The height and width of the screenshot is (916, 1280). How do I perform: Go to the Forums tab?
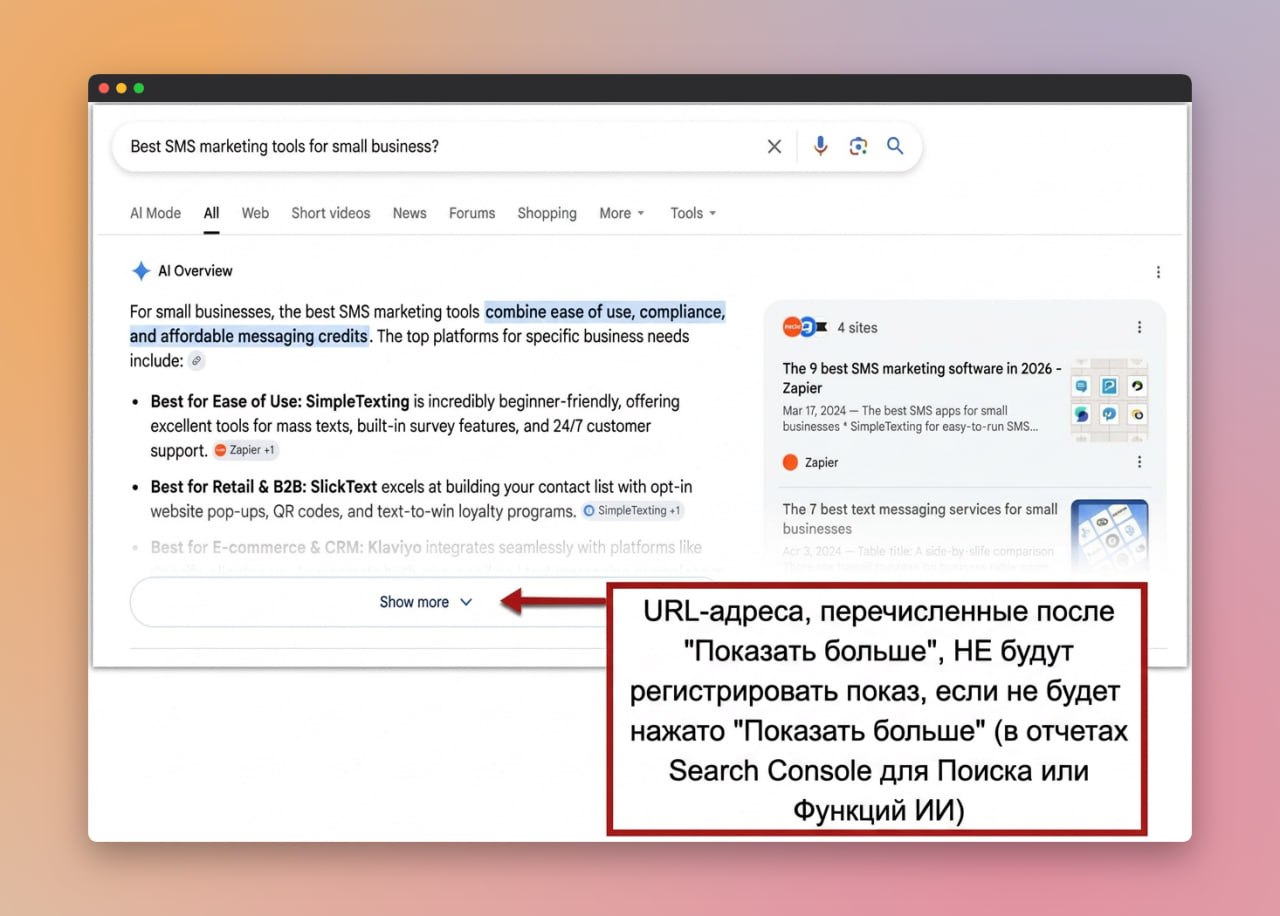pyautogui.click(x=472, y=213)
